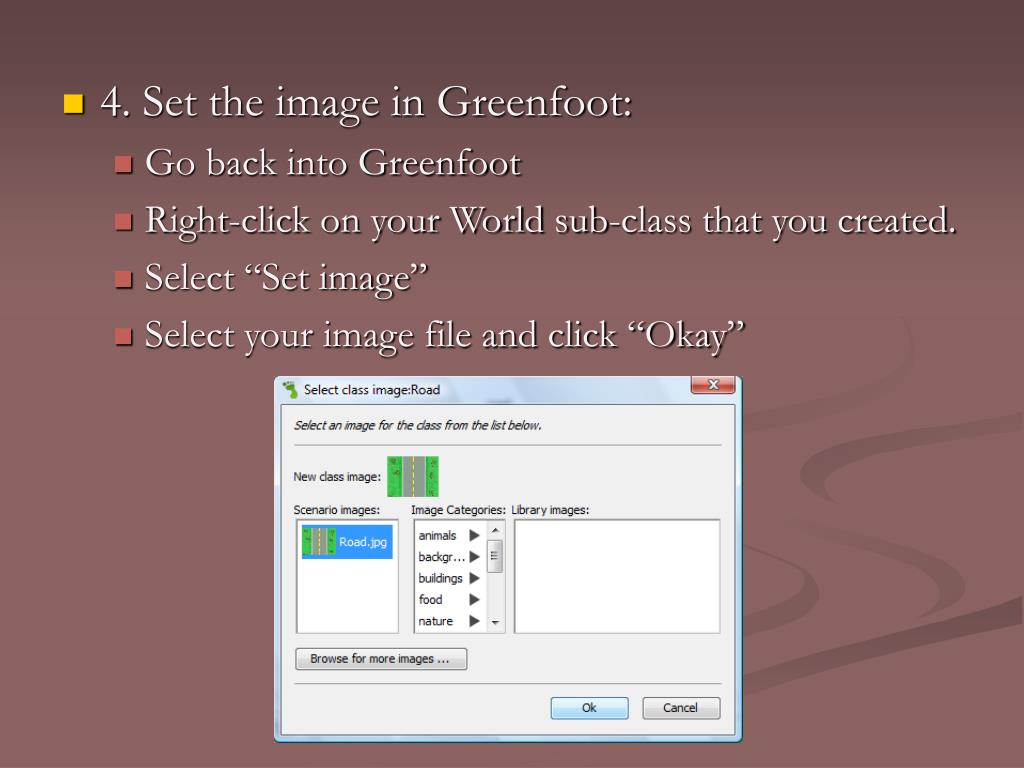Click the 'Go back into Greenfoot' bullet text
The image size is (1024, 768).
pos(333,163)
